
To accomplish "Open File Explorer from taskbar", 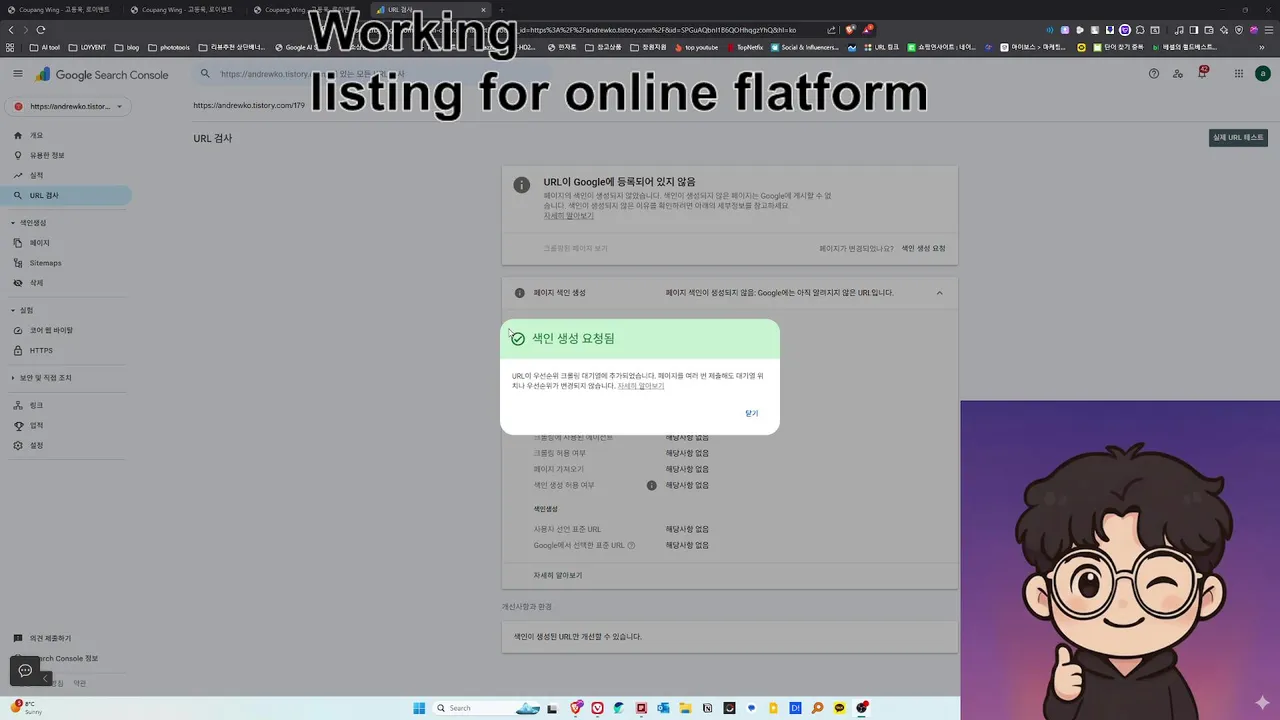I will (685, 708).
